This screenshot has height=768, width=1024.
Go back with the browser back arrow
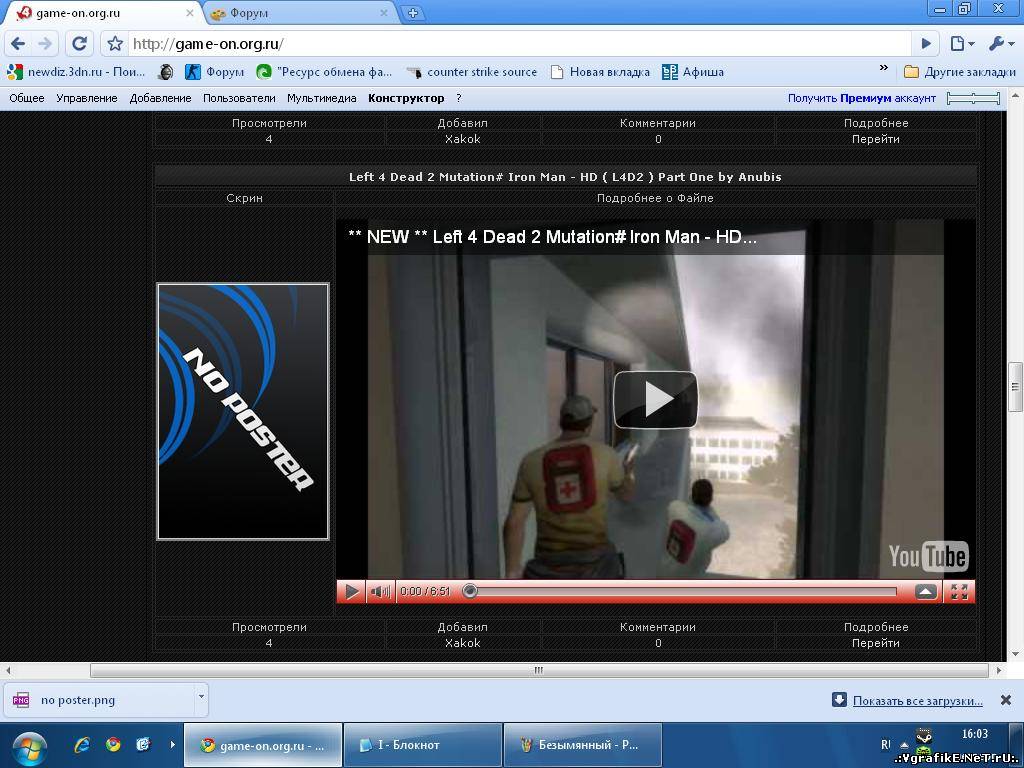(x=18, y=44)
